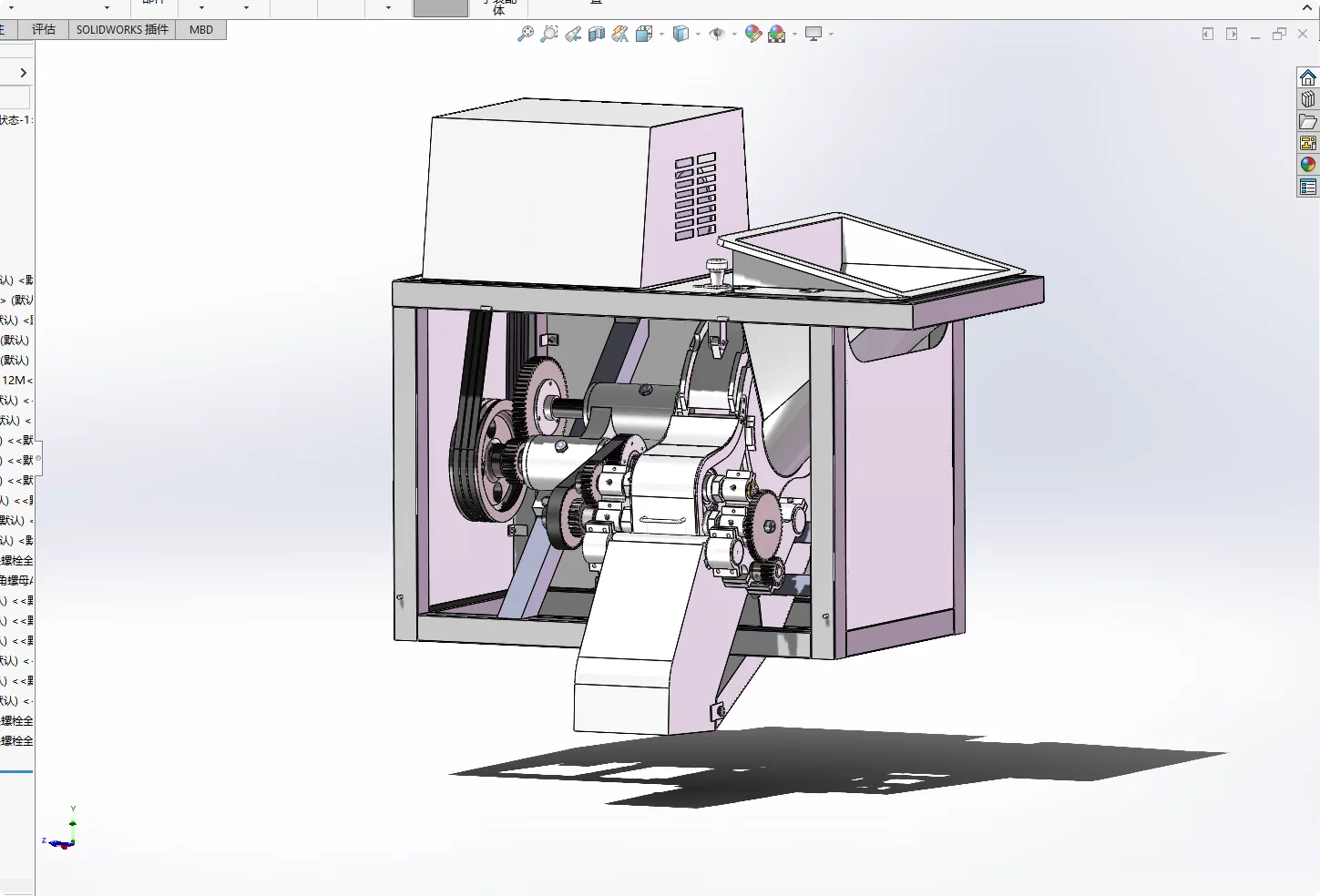Click the feature tree panel splitter handle
Screen dimensions: 1320x896
(37, 459)
